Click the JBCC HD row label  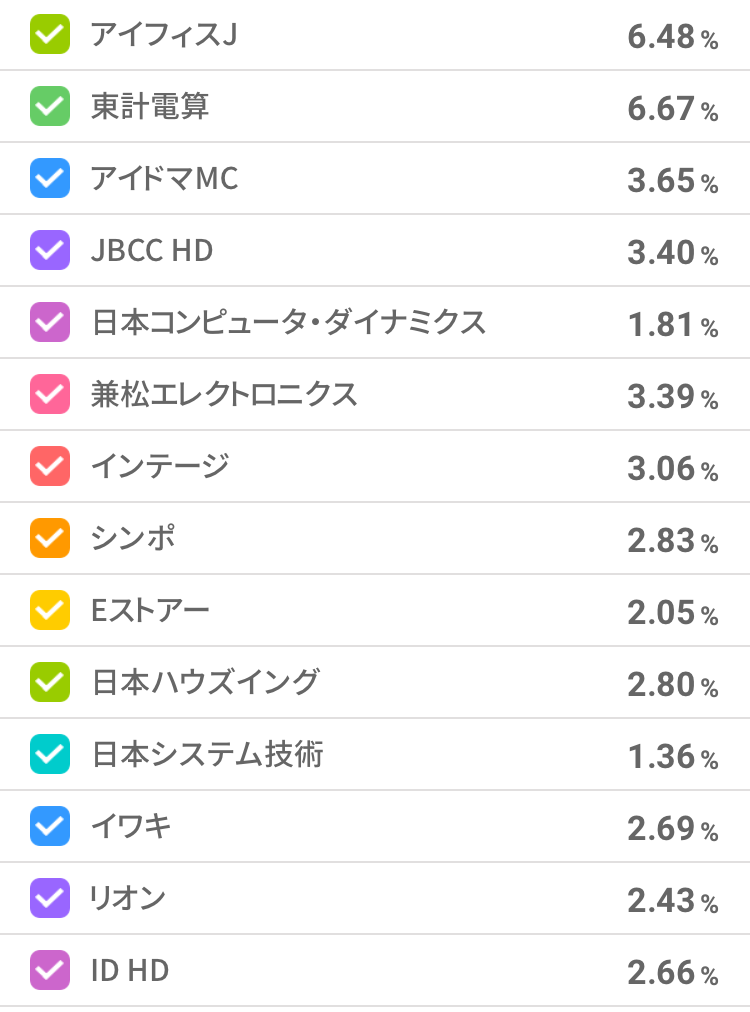(x=152, y=250)
